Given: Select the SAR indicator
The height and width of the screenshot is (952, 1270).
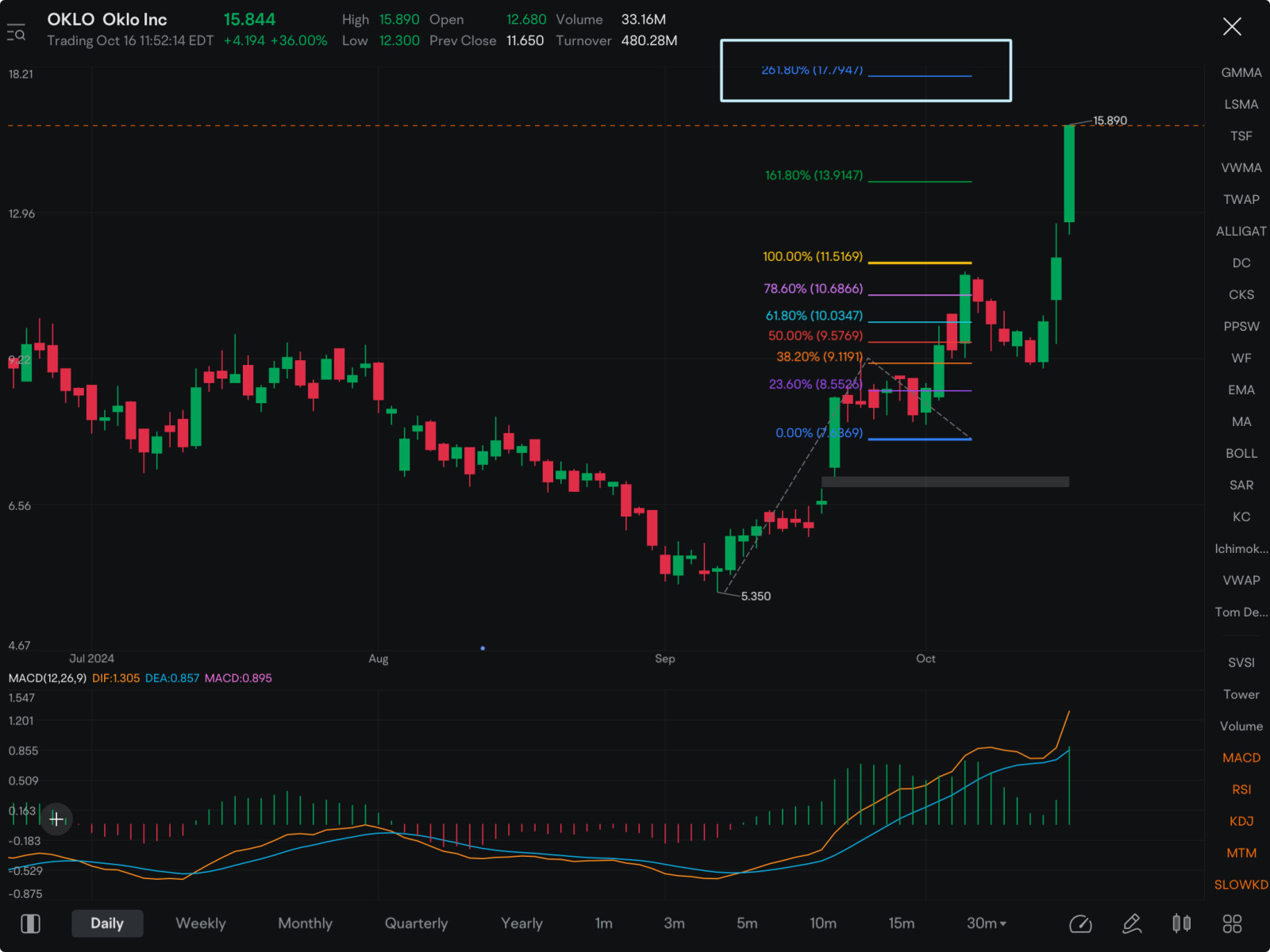Looking at the screenshot, I should (1241, 485).
